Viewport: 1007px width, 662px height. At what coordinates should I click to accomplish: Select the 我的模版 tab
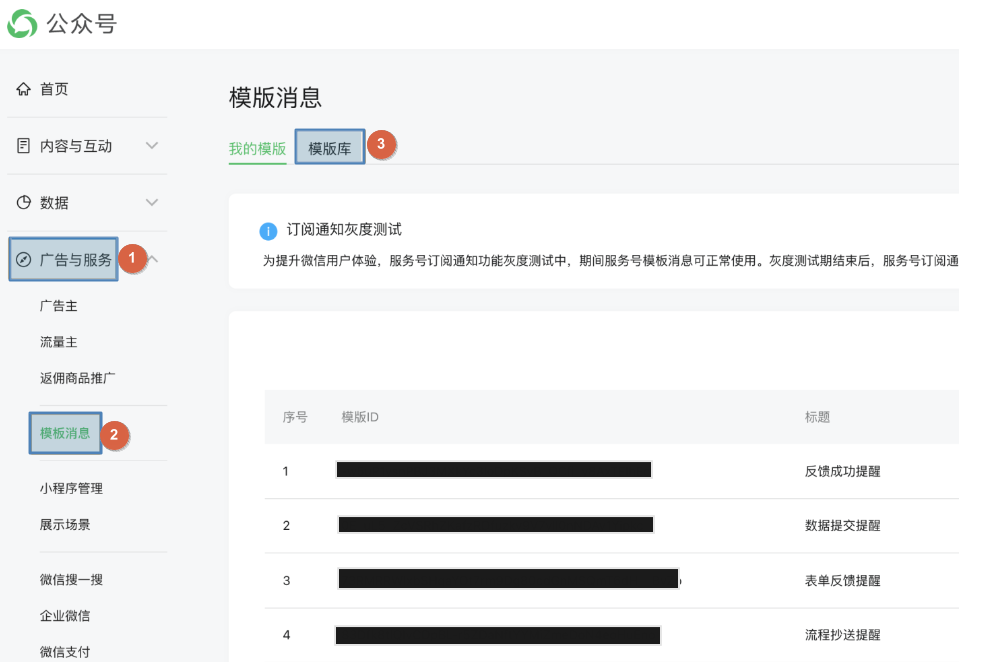tap(257, 149)
